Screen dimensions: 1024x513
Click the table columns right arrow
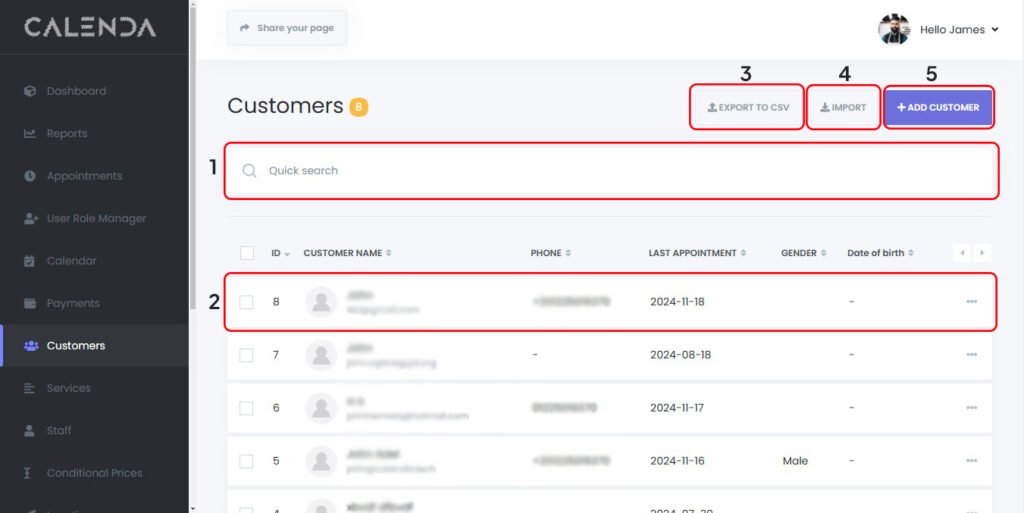pyautogui.click(x=982, y=253)
